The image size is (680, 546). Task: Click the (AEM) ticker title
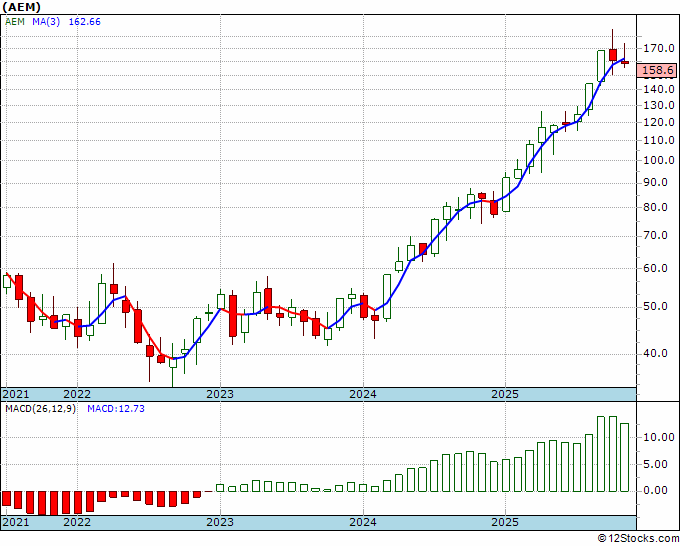tap(22, 7)
